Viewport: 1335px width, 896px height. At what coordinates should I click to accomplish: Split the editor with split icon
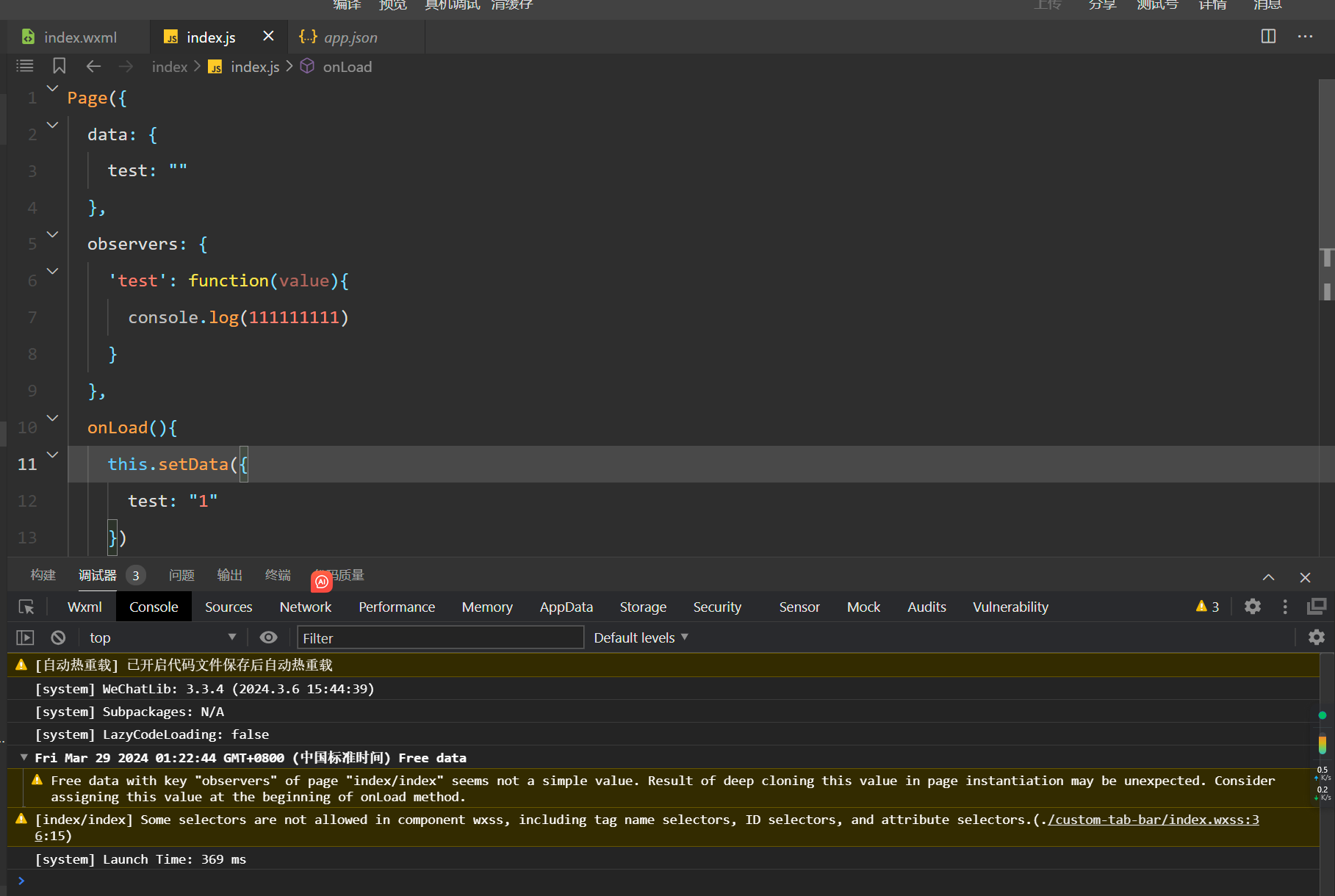pyautogui.click(x=1268, y=36)
